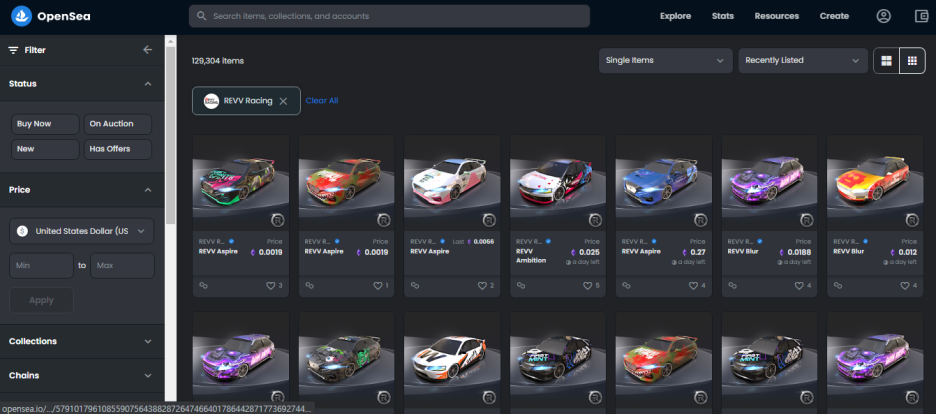Click the Filter lines icon
This screenshot has height=414, width=936.
click(x=13, y=50)
